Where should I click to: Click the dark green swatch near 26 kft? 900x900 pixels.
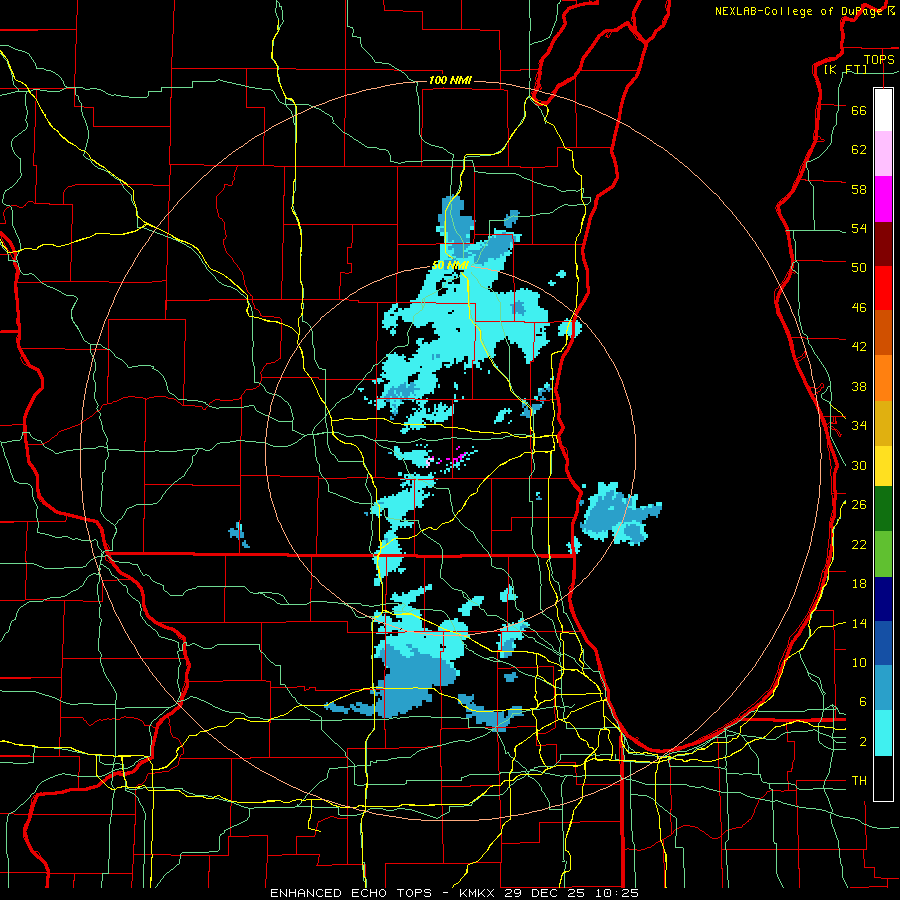[883, 509]
